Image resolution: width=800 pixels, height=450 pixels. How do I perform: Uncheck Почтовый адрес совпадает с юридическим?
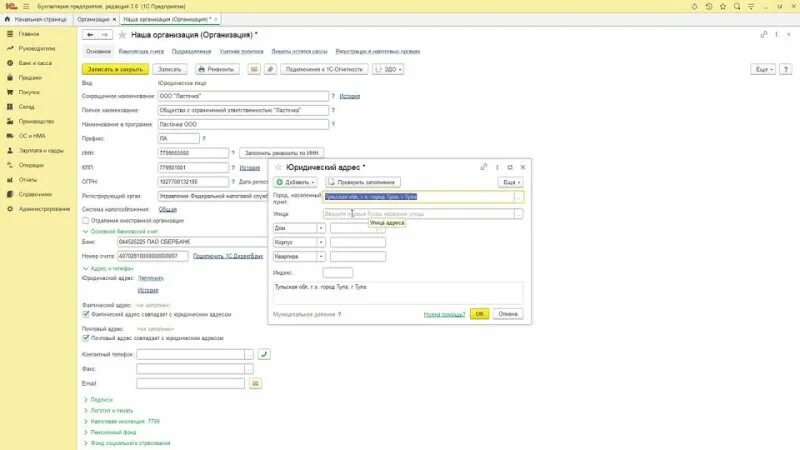click(x=86, y=338)
